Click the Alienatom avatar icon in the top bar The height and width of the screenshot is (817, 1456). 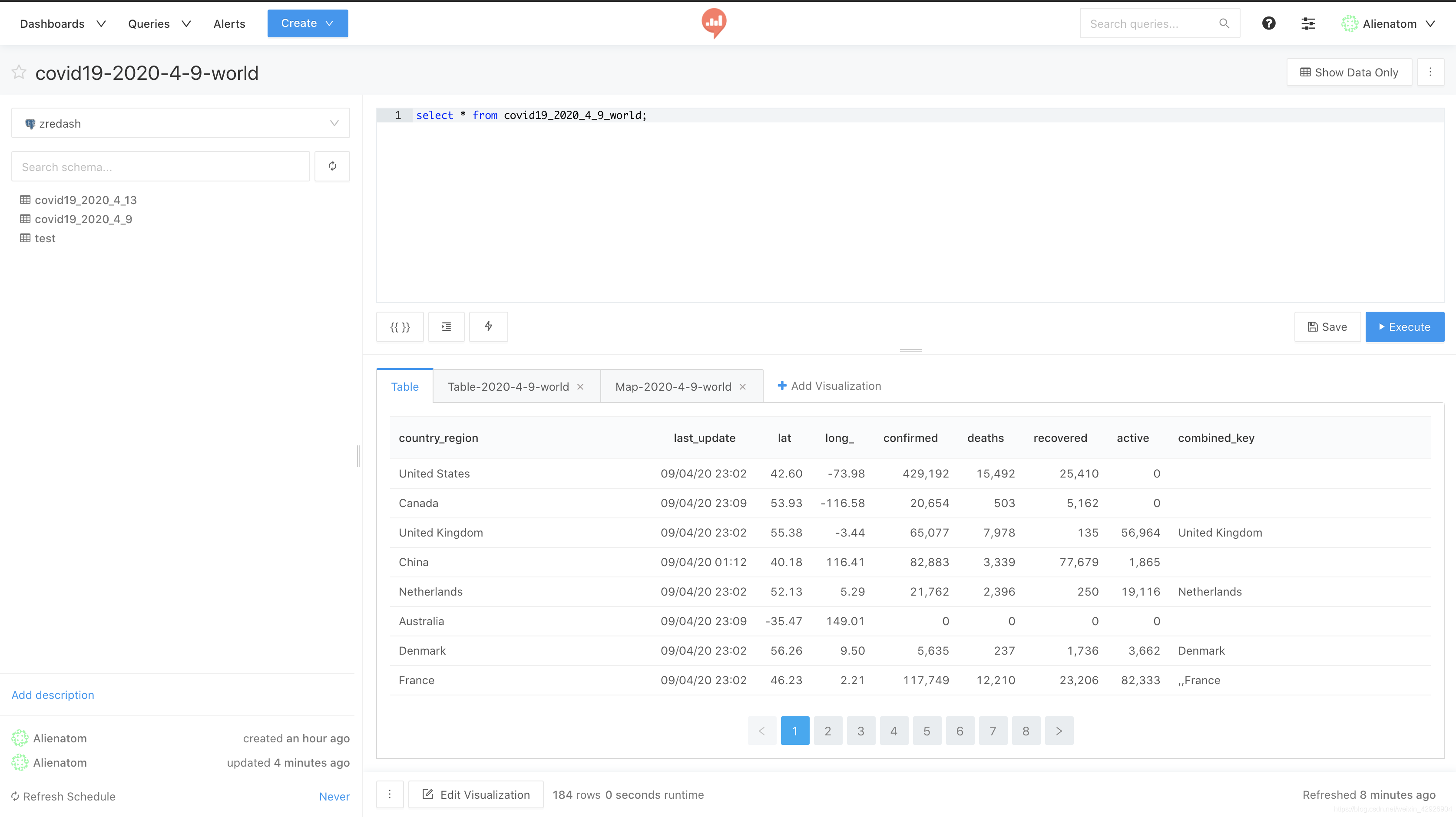(x=1349, y=23)
